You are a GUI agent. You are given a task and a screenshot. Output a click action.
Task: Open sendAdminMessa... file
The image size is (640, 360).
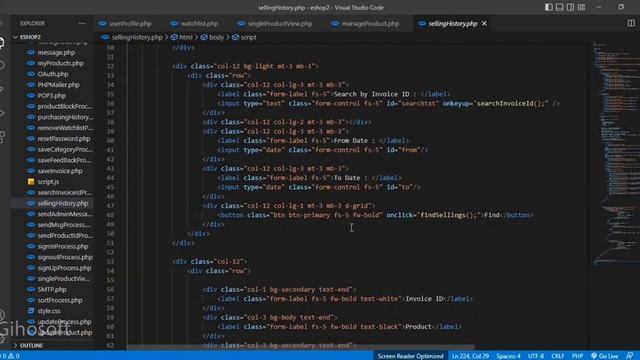point(64,214)
